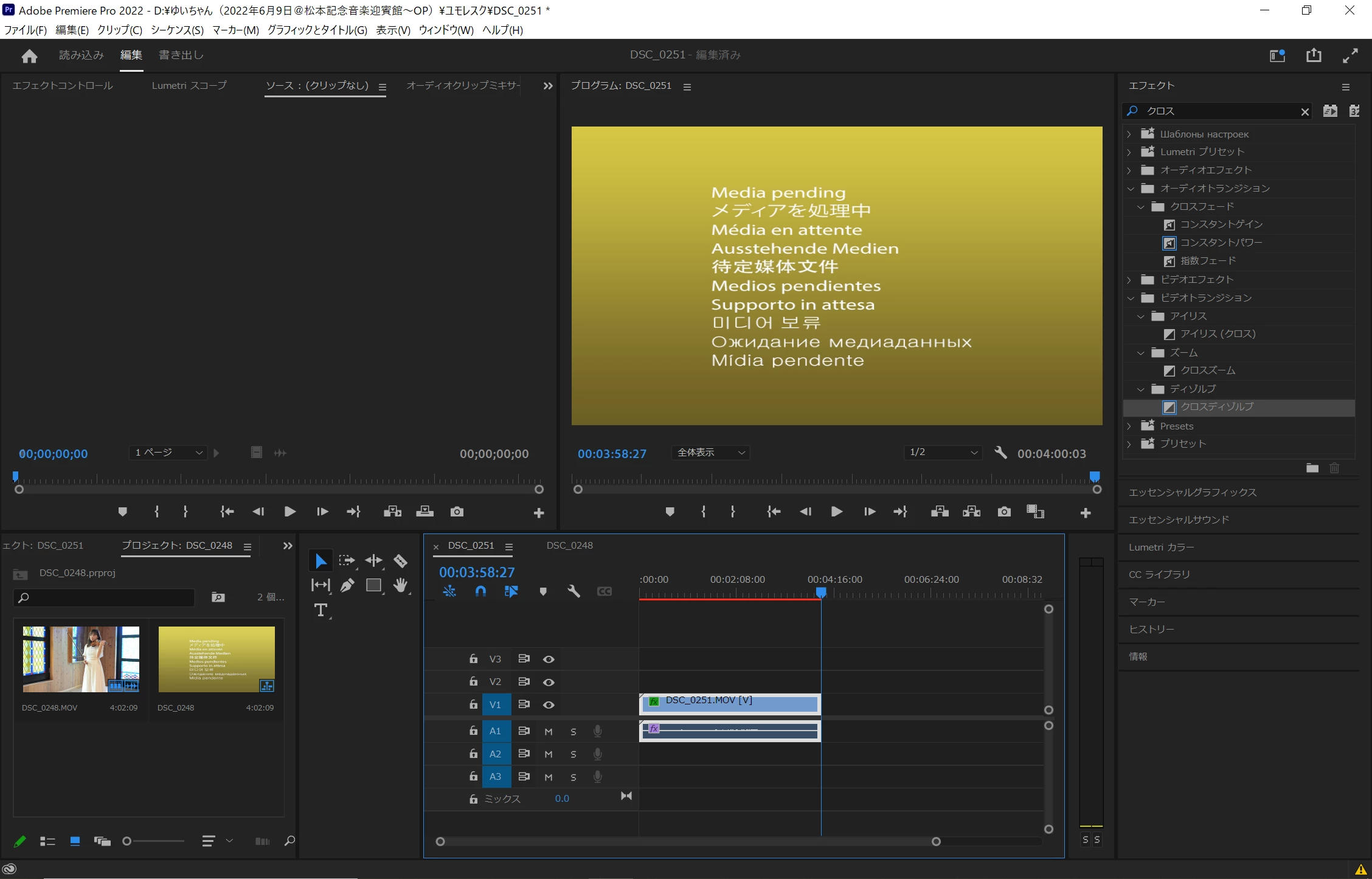Open timeline display settings wrench
The height and width of the screenshot is (879, 1372).
click(x=573, y=591)
